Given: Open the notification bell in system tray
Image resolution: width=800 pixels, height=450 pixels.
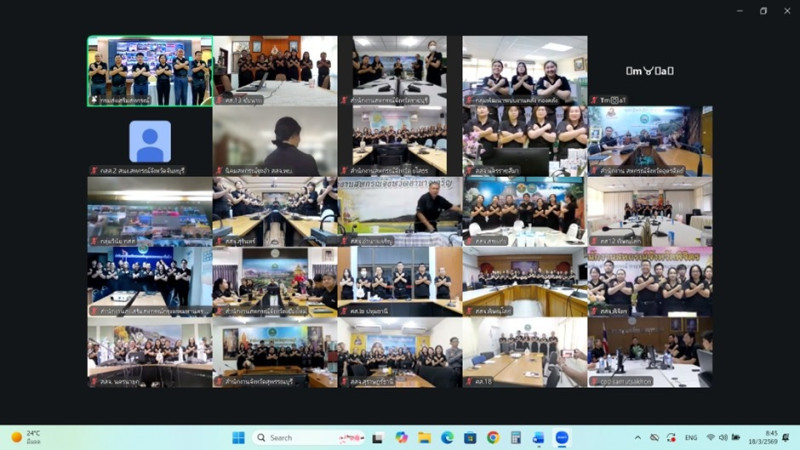Looking at the screenshot, I should click(x=787, y=437).
